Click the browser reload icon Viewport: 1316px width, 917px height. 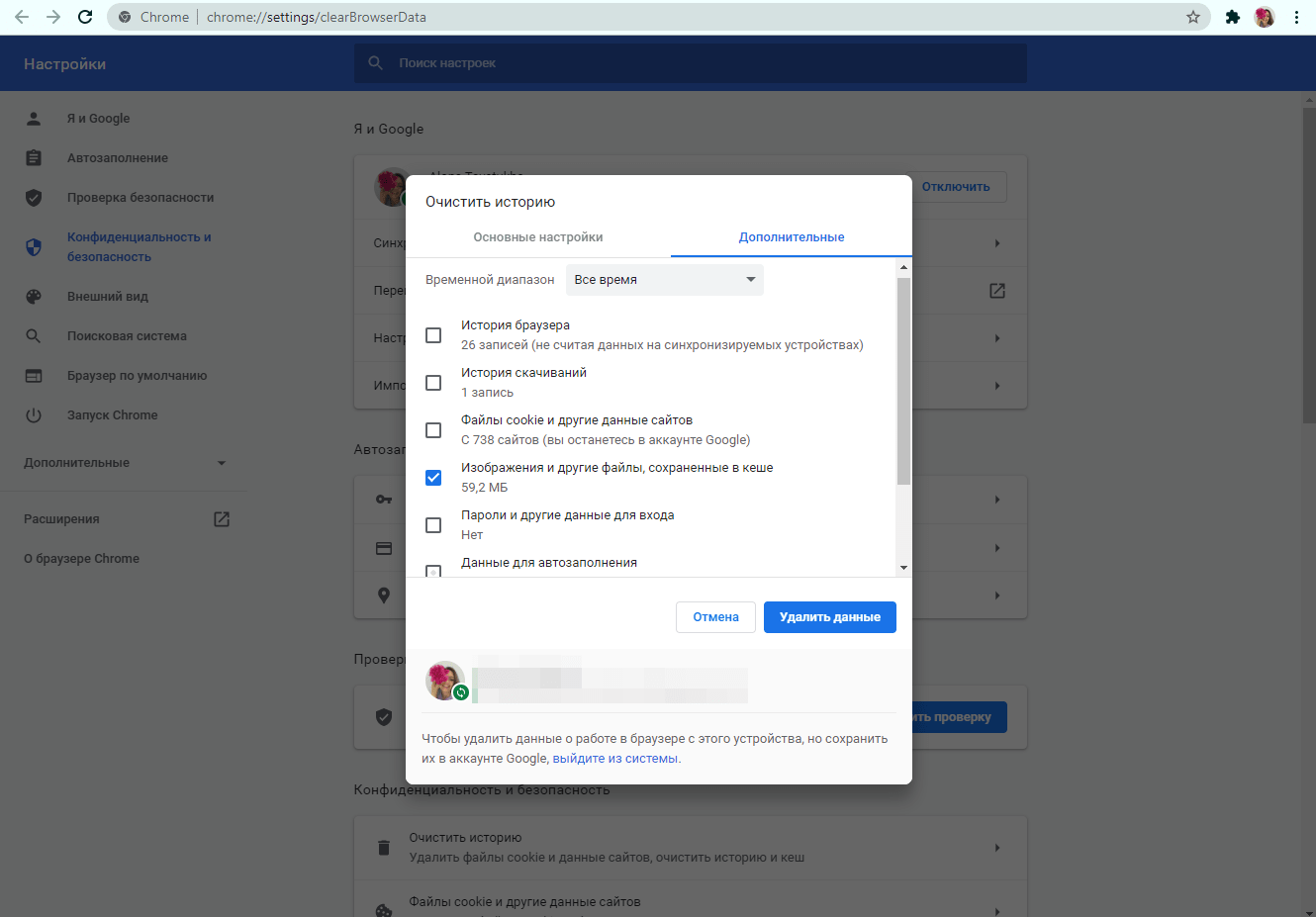(85, 17)
